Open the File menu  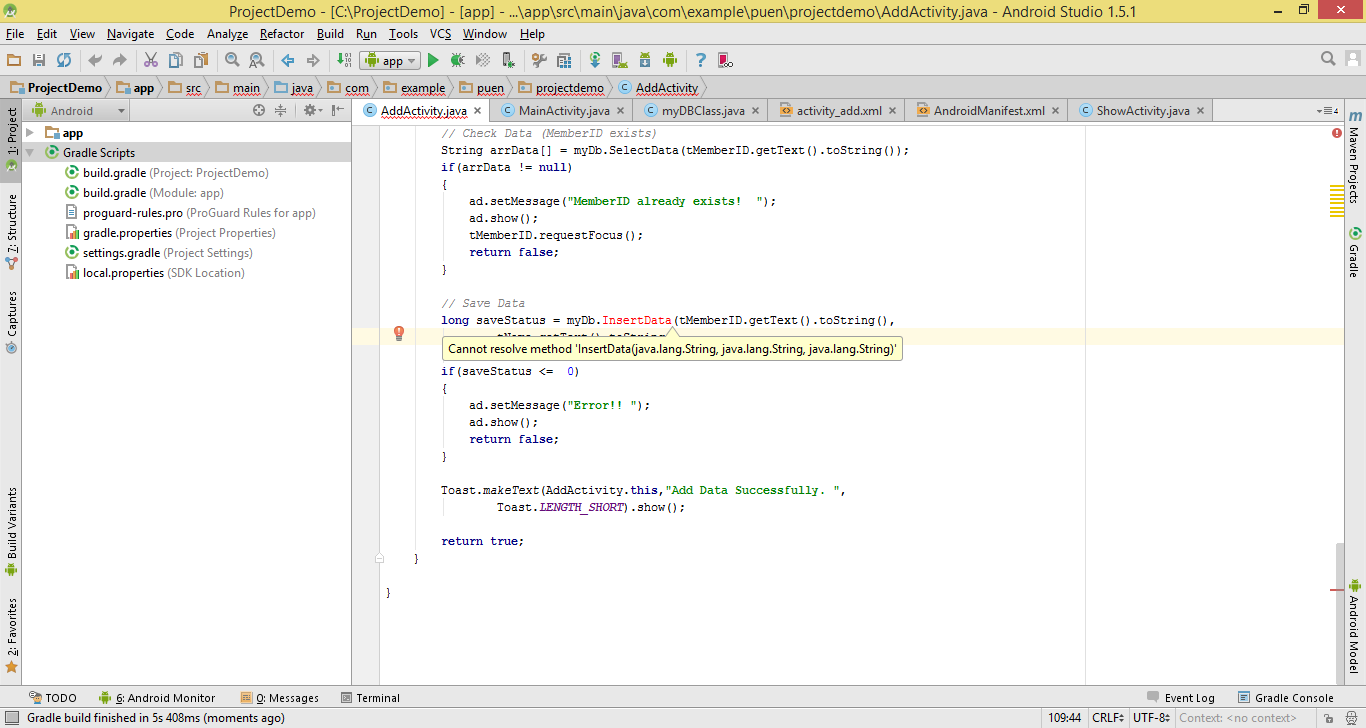point(15,34)
